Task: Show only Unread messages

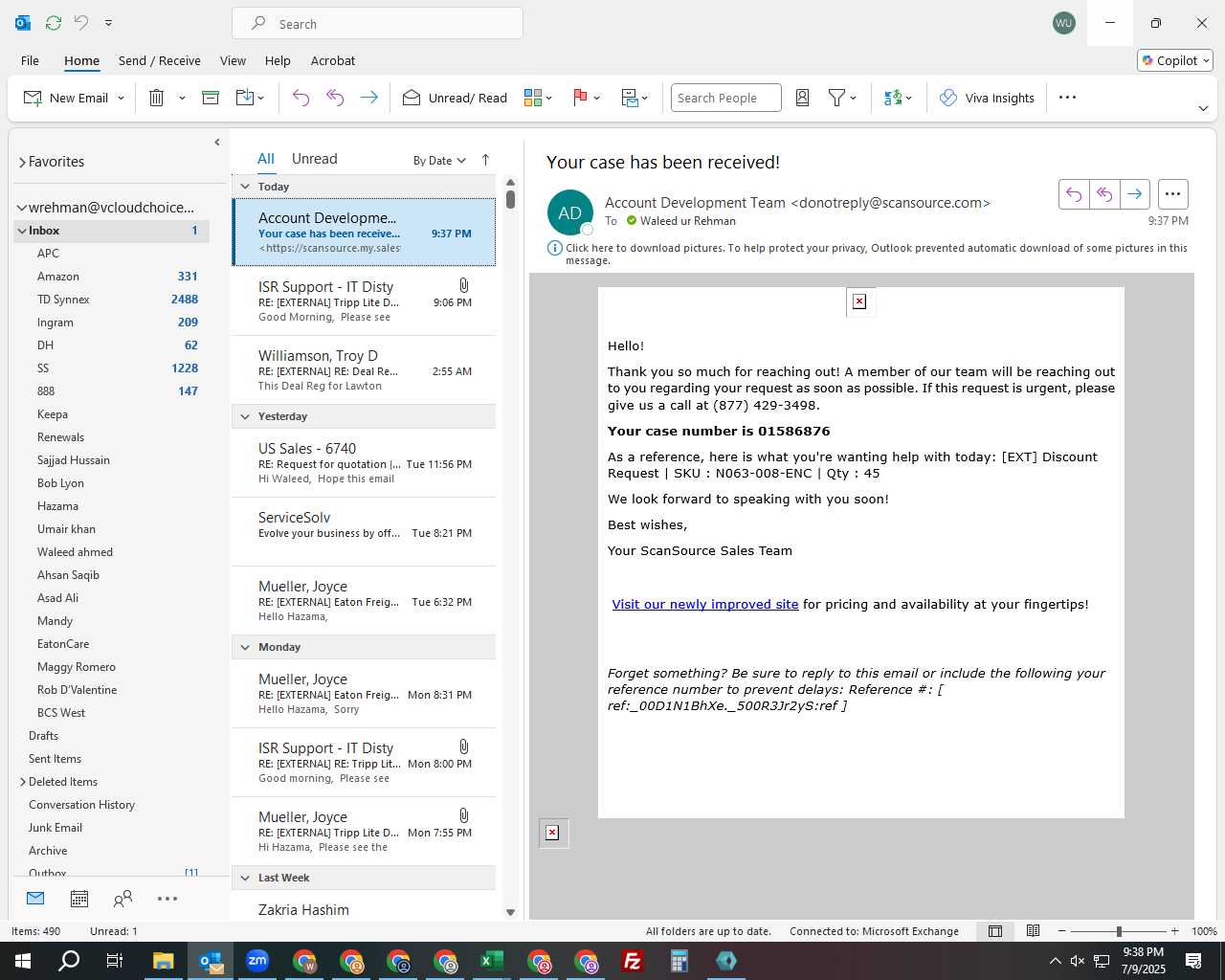Action: point(314,159)
